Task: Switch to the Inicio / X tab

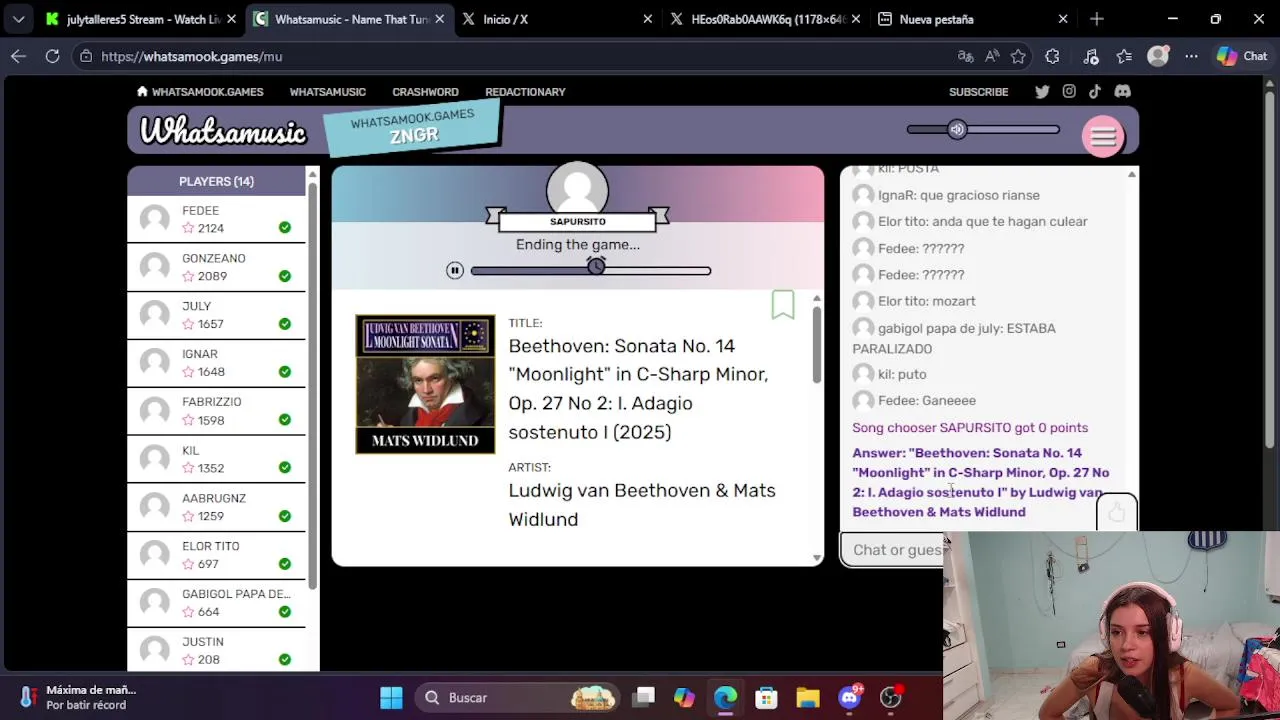Action: pyautogui.click(x=556, y=19)
